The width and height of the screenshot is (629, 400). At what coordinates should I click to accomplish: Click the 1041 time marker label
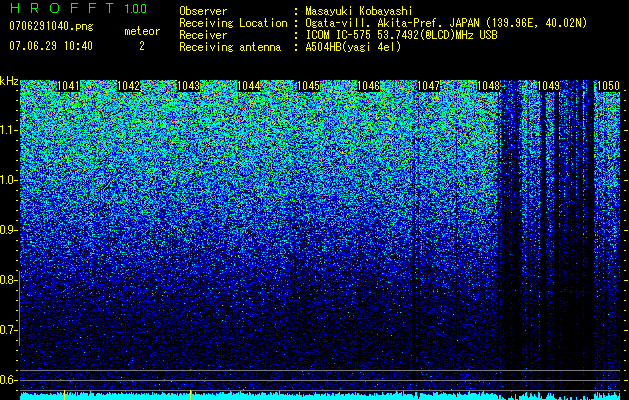[68, 86]
